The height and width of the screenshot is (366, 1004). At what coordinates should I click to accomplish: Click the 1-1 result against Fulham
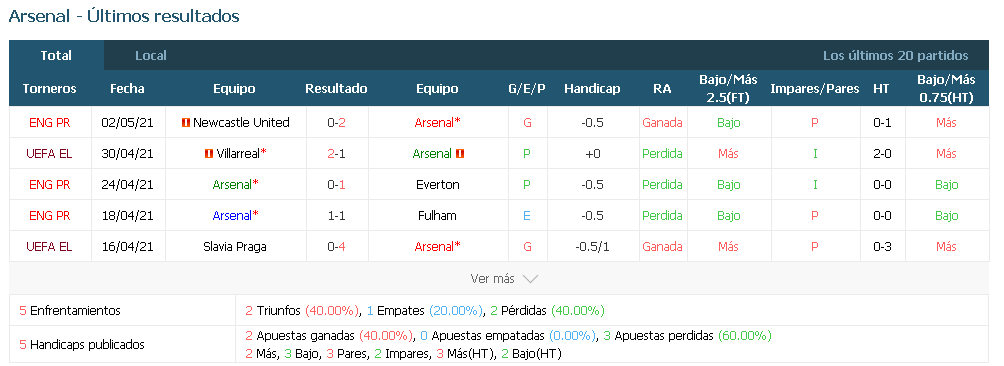click(336, 216)
